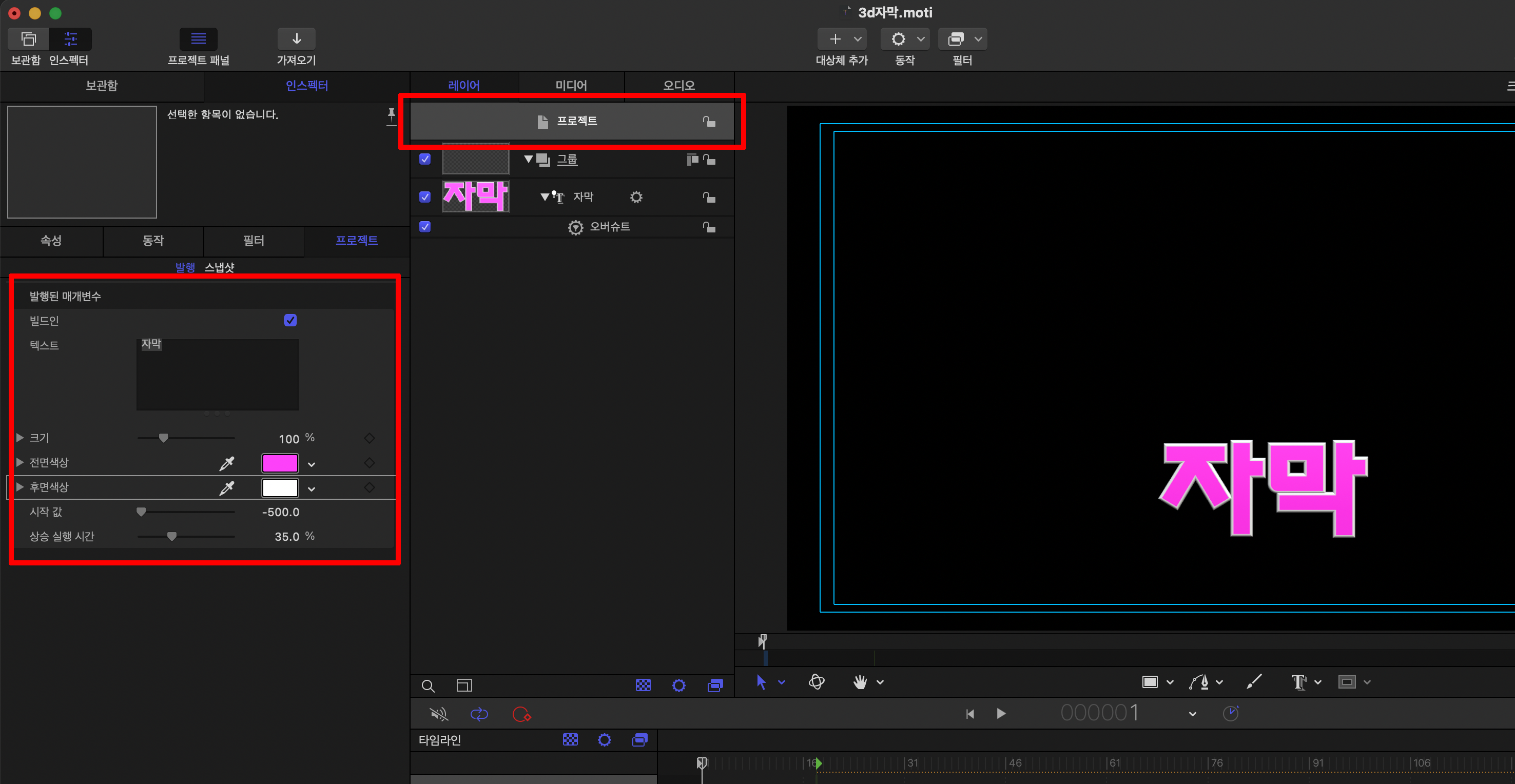Click the 스냅샷 button
The image size is (1515, 784).
coord(219,268)
